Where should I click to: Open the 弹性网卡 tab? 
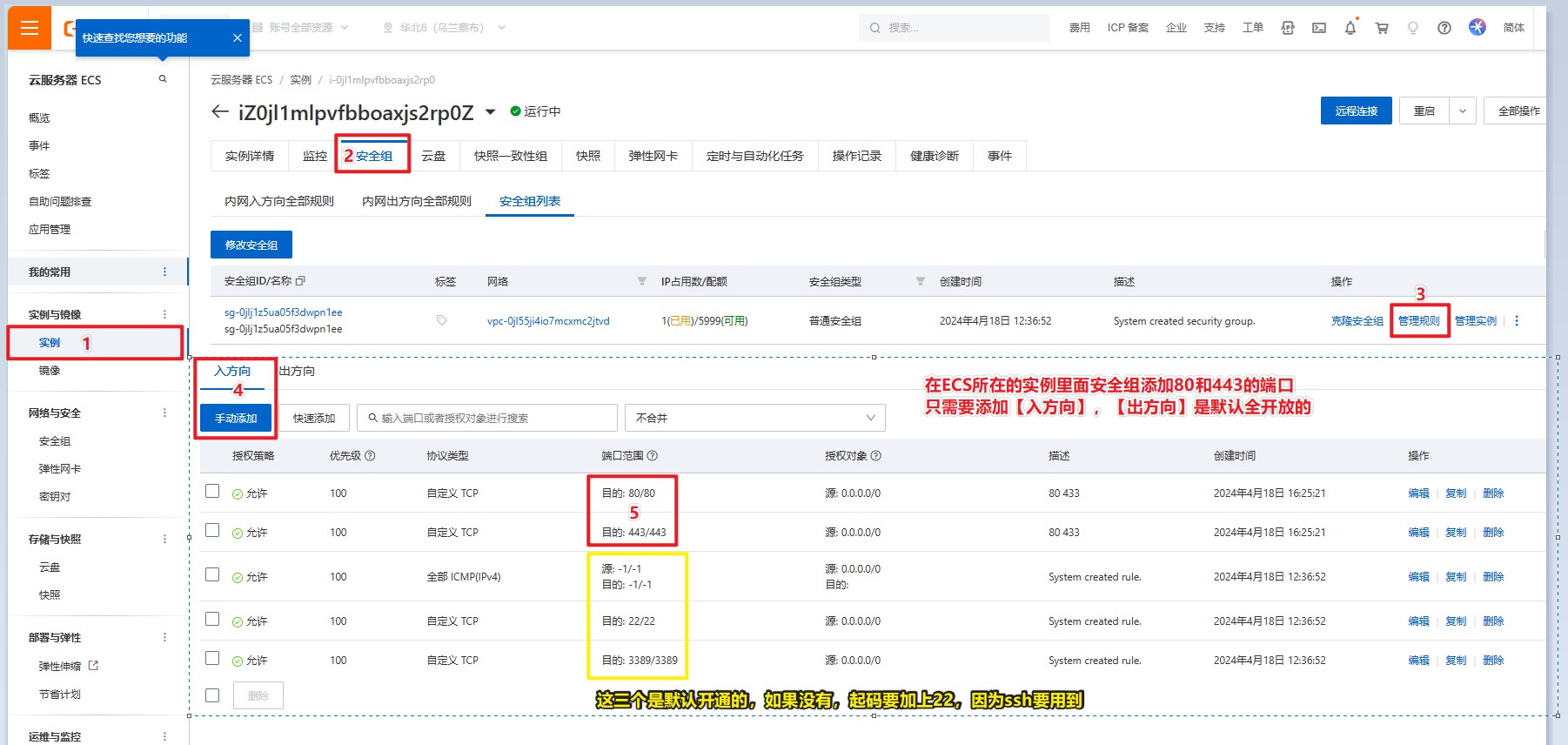pos(653,156)
